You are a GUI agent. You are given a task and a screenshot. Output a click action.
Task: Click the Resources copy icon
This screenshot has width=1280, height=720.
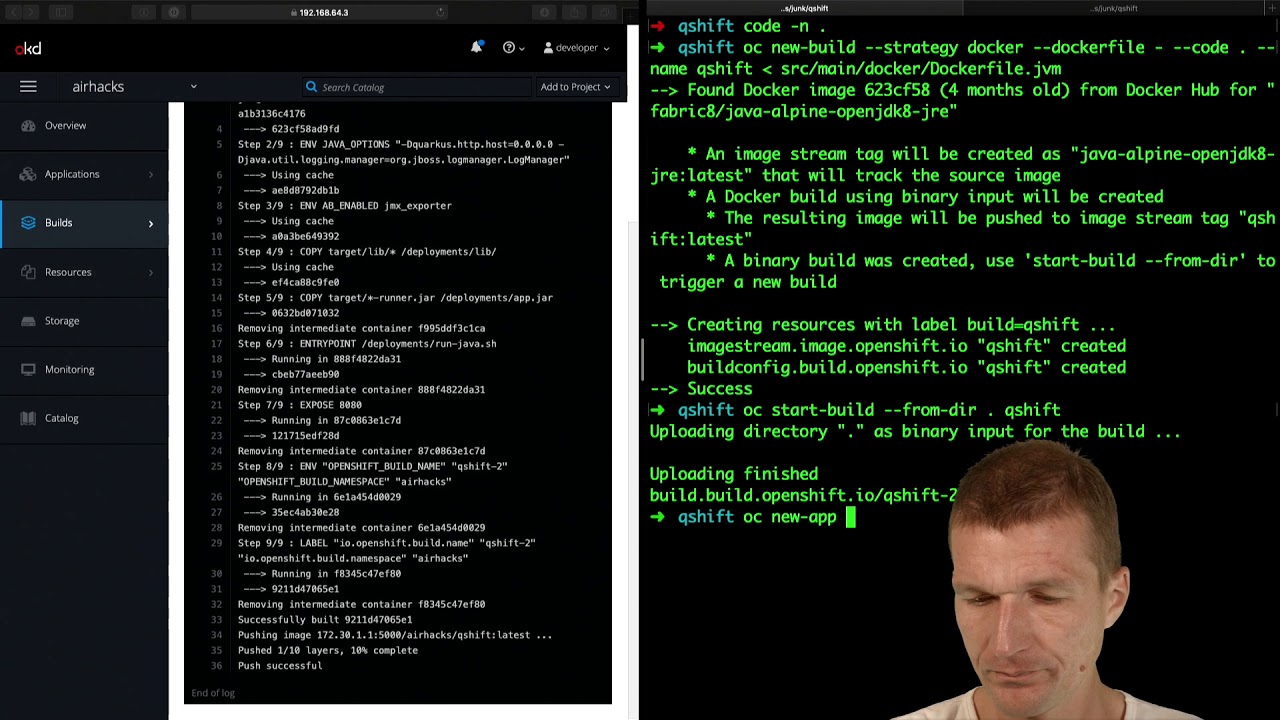click(x=28, y=272)
